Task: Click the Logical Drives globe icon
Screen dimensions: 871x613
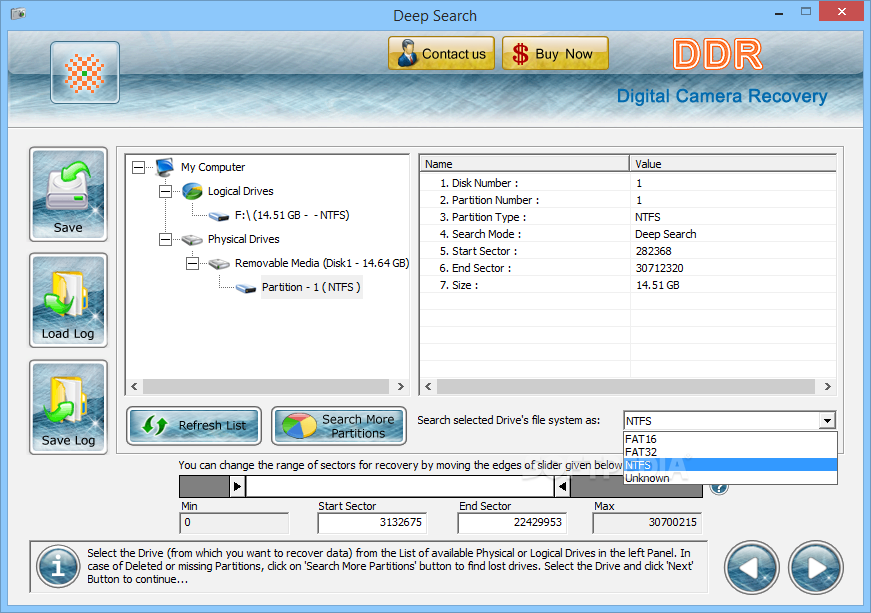Action: 192,191
